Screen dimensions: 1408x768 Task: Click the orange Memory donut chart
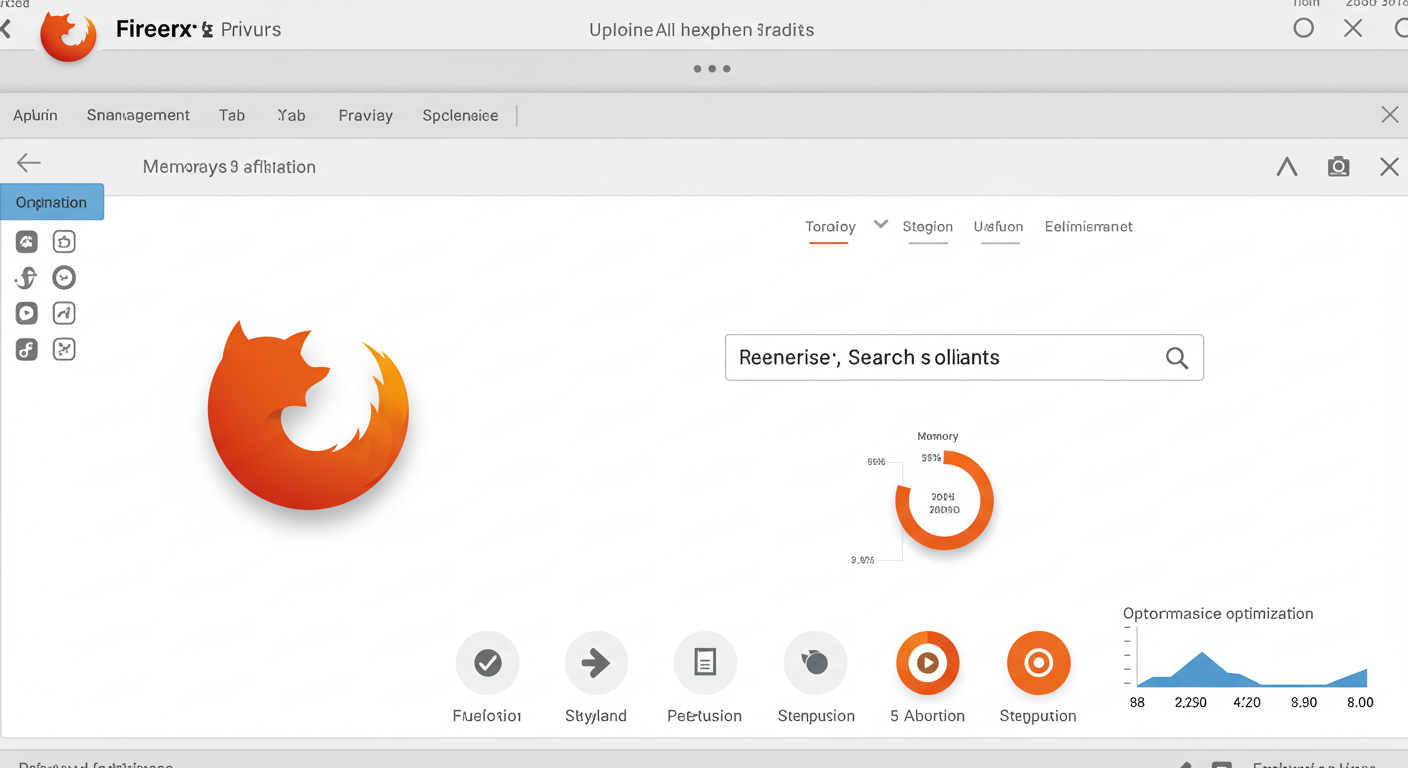click(x=944, y=500)
